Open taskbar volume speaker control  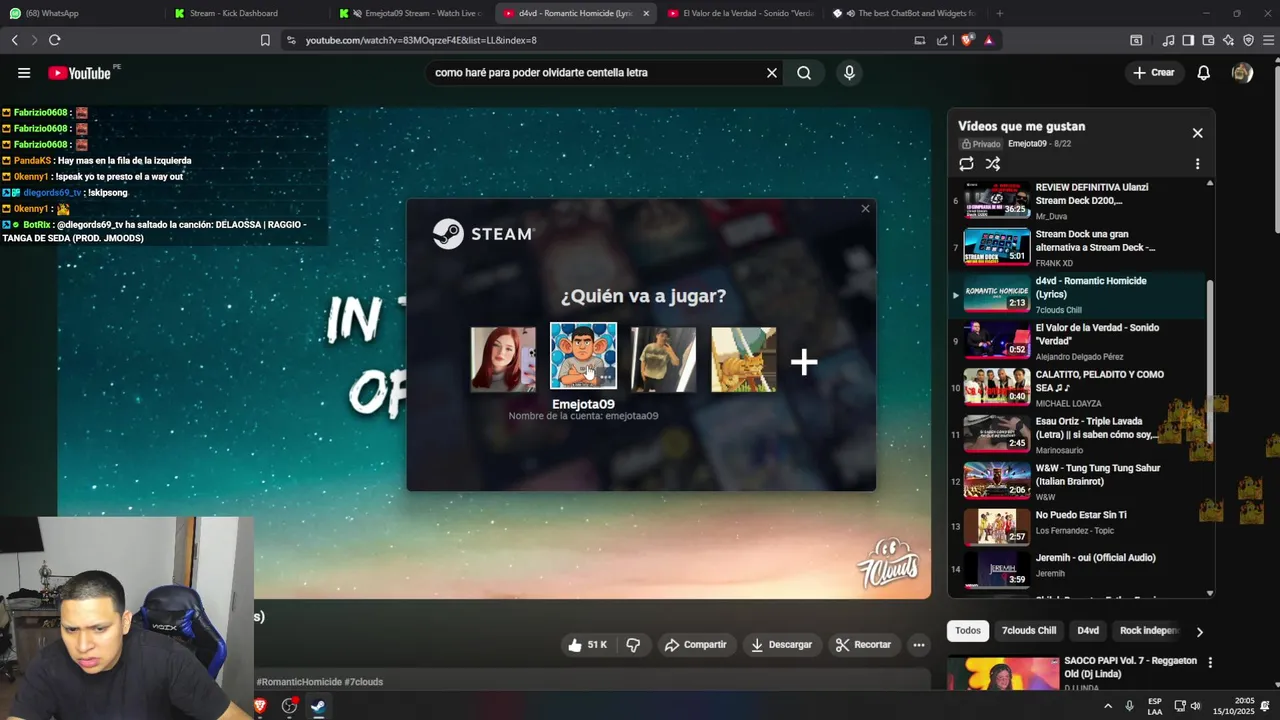[1195, 706]
